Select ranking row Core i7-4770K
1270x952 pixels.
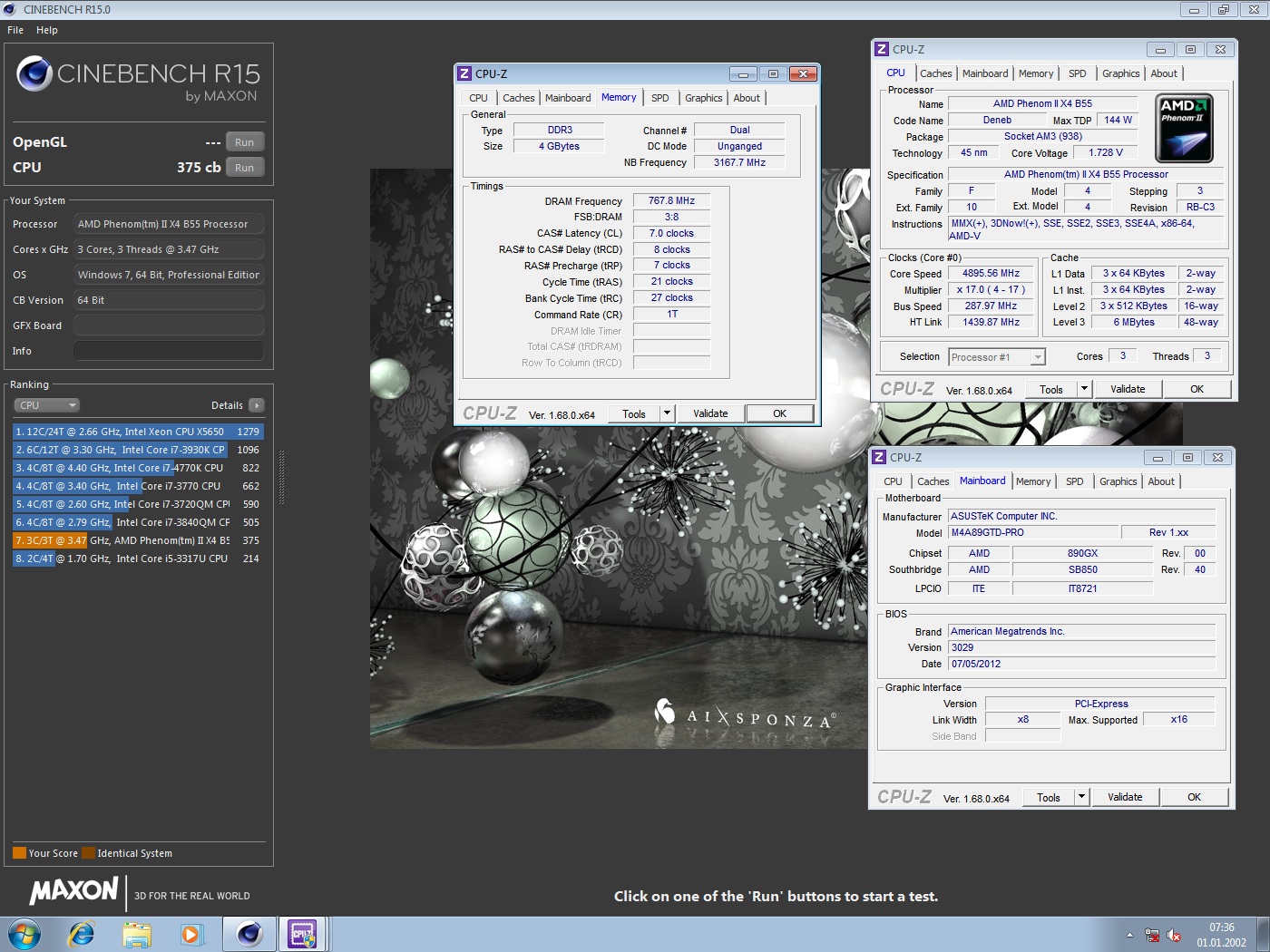coord(138,468)
